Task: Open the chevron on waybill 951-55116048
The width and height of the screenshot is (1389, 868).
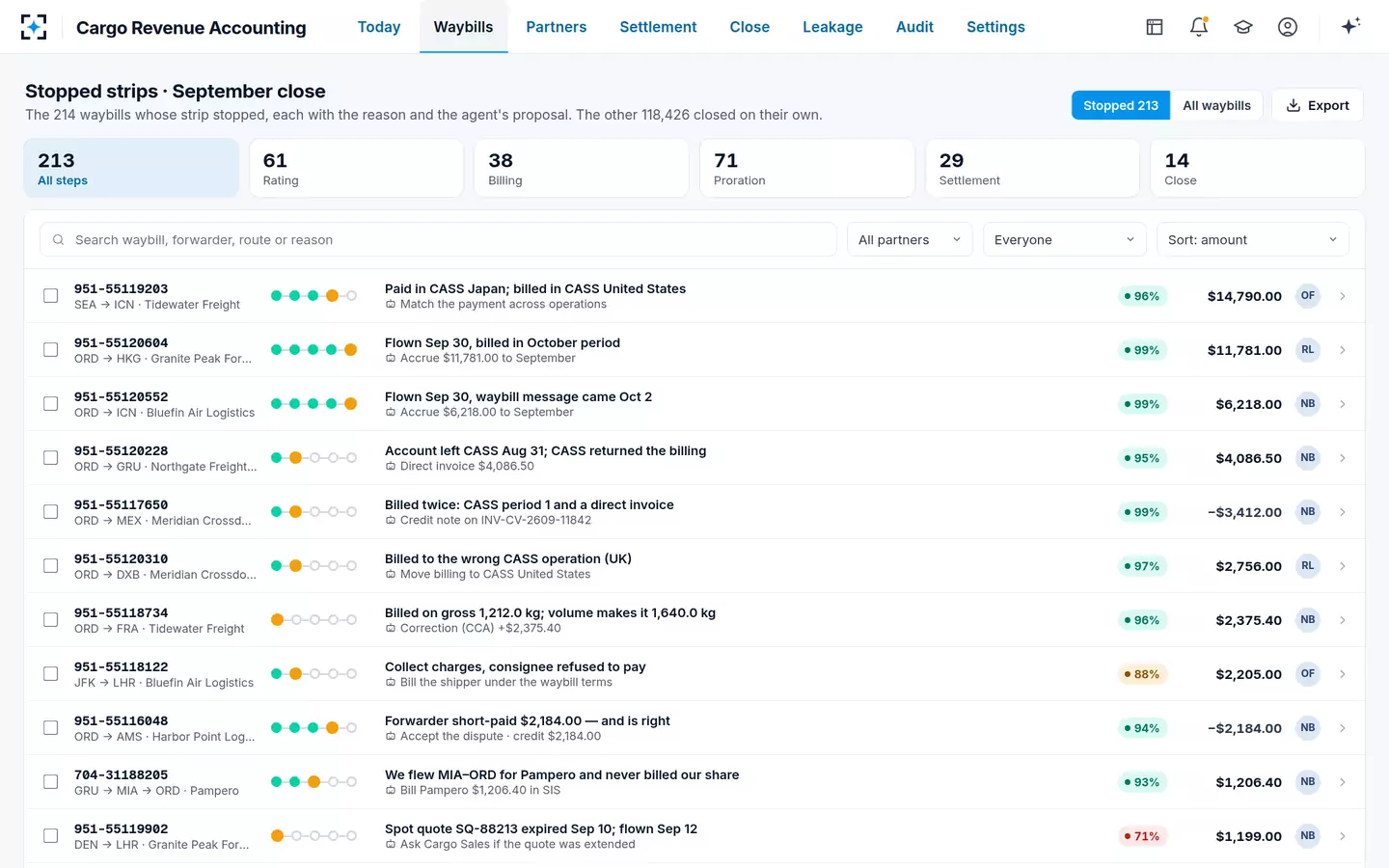Action: pyautogui.click(x=1343, y=728)
